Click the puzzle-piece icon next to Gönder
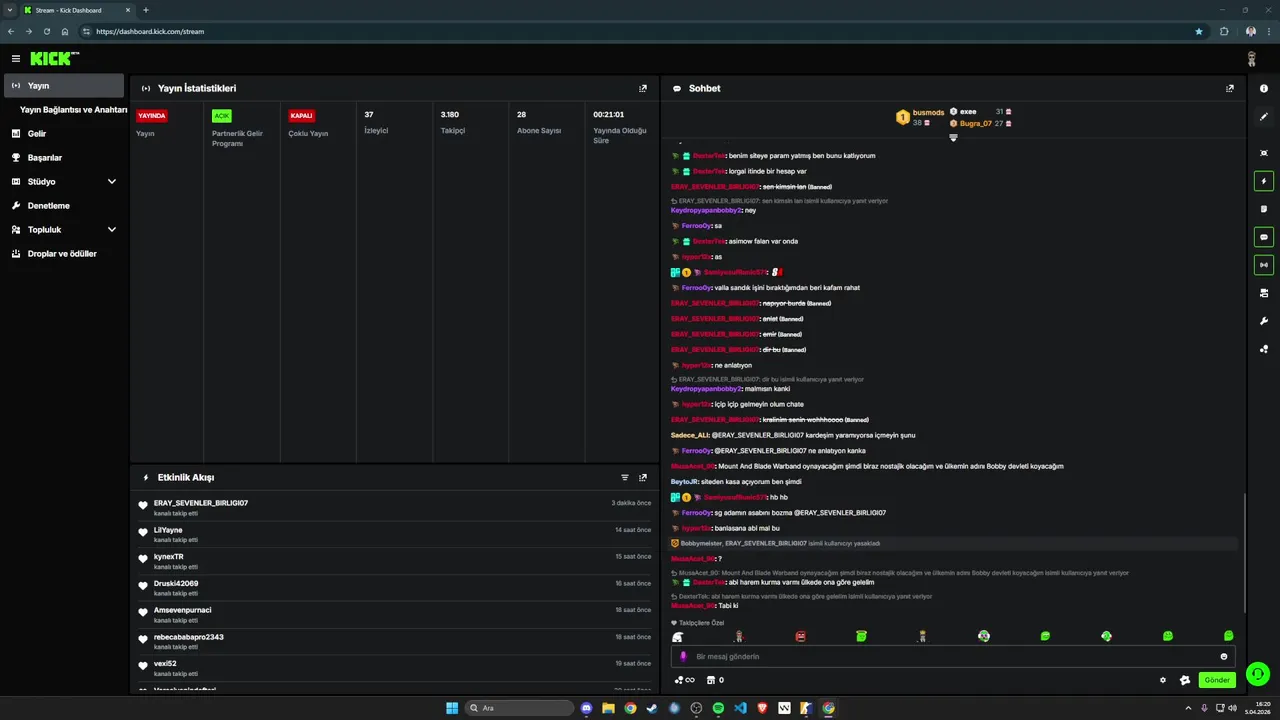Viewport: 1280px width, 720px height. [x=1185, y=680]
